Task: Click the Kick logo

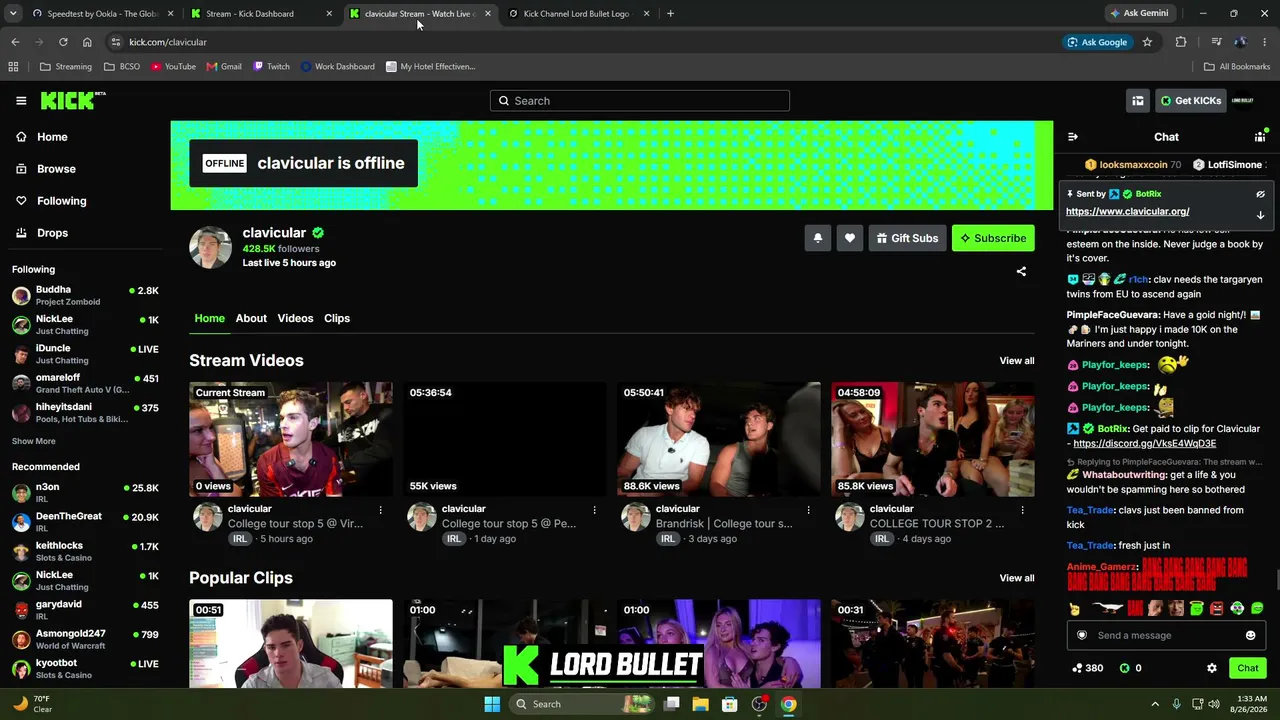Action: pos(73,100)
